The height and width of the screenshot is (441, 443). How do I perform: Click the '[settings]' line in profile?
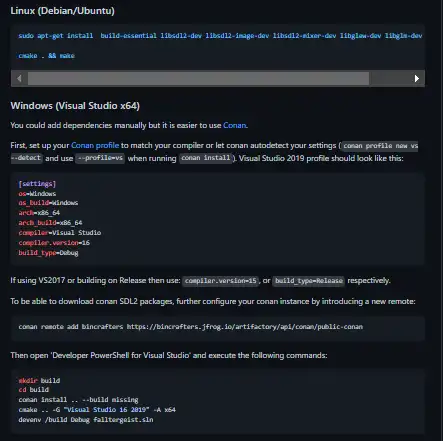(37, 184)
